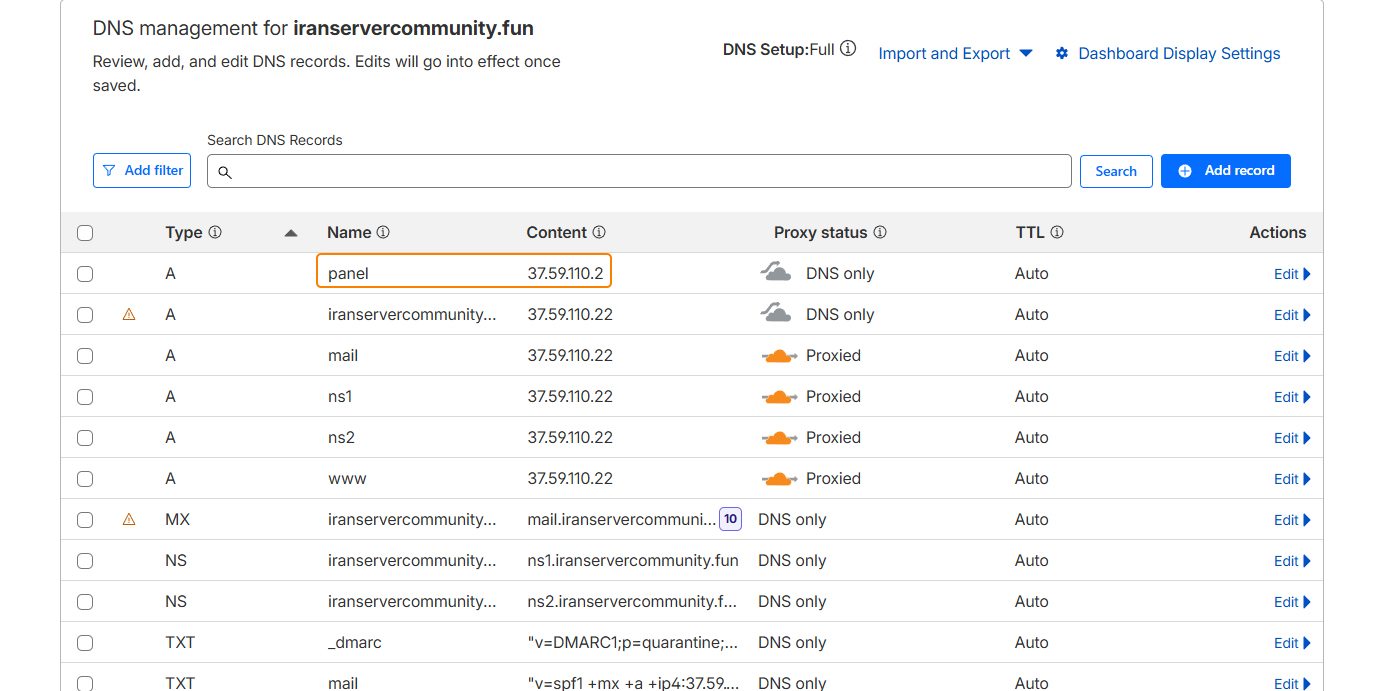1400x691 pixels.
Task: Click the info icon beside TTL header
Action: [x=1057, y=232]
